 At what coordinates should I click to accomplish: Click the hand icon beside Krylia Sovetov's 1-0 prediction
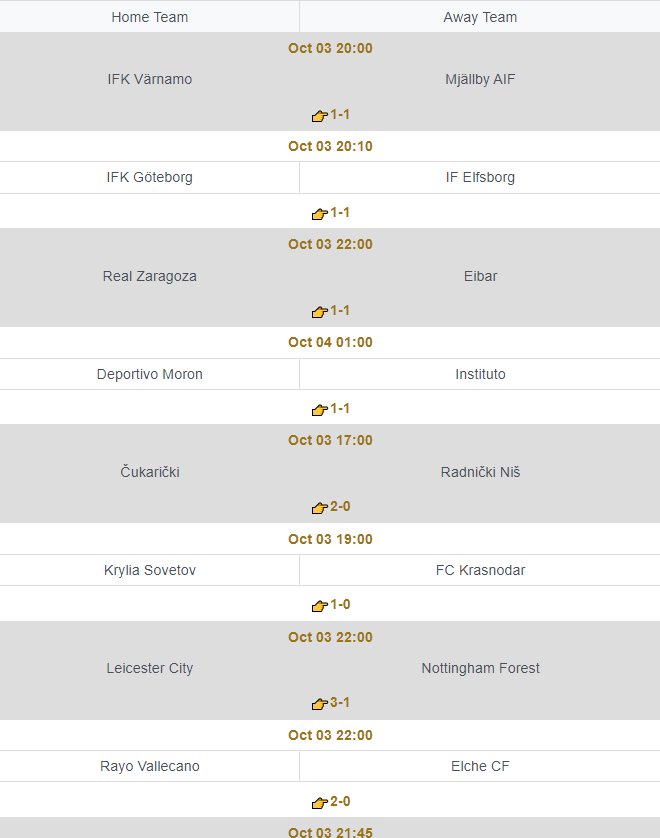click(x=320, y=606)
